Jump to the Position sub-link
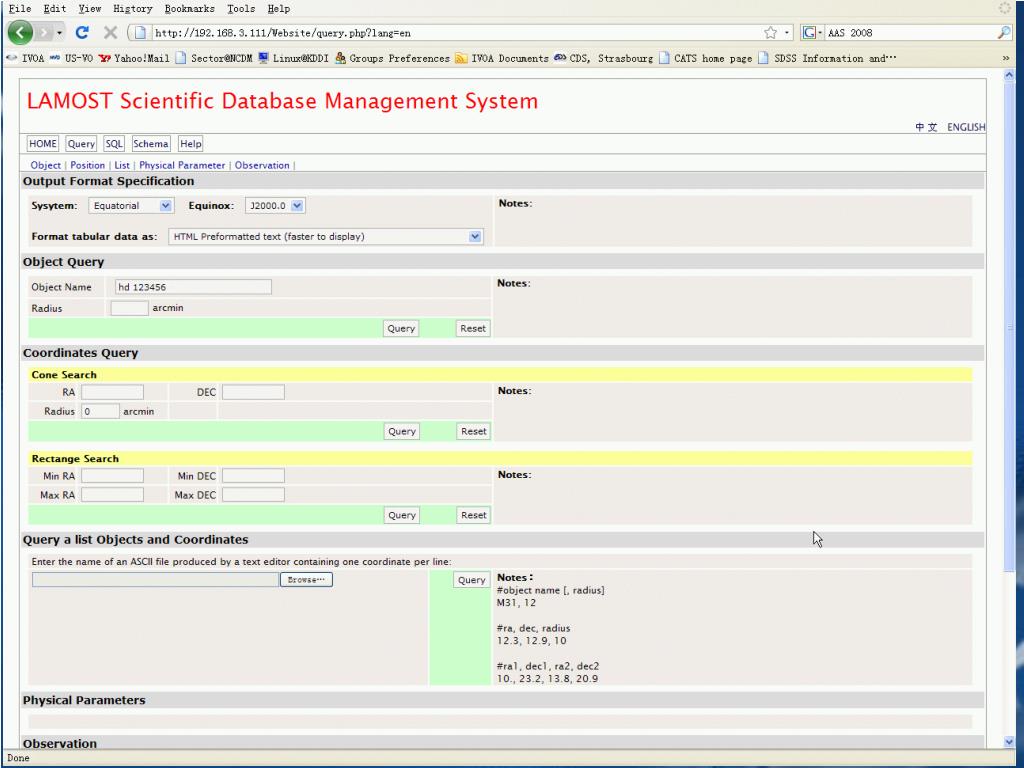 88,165
